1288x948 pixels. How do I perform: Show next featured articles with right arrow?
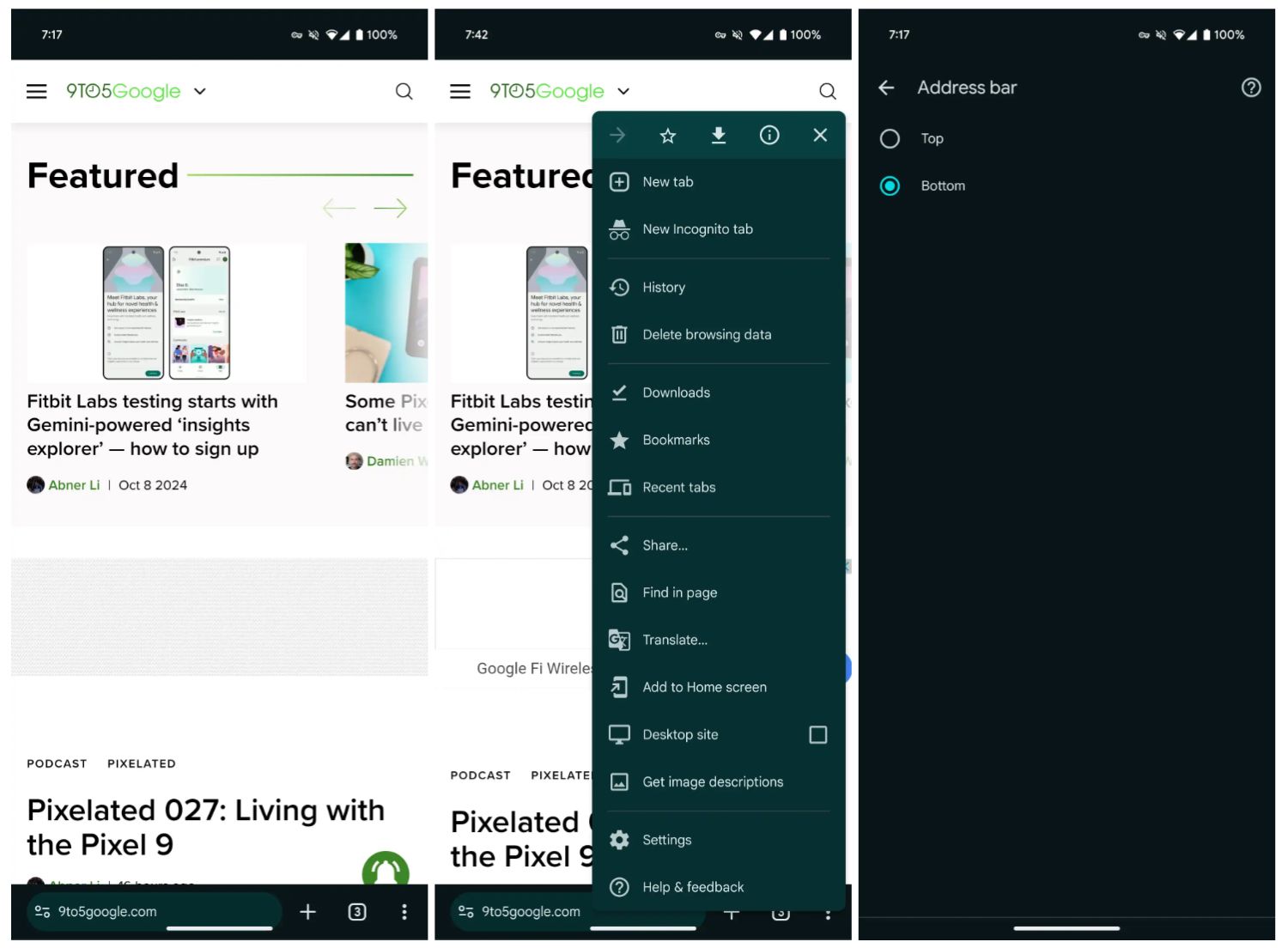coord(391,208)
